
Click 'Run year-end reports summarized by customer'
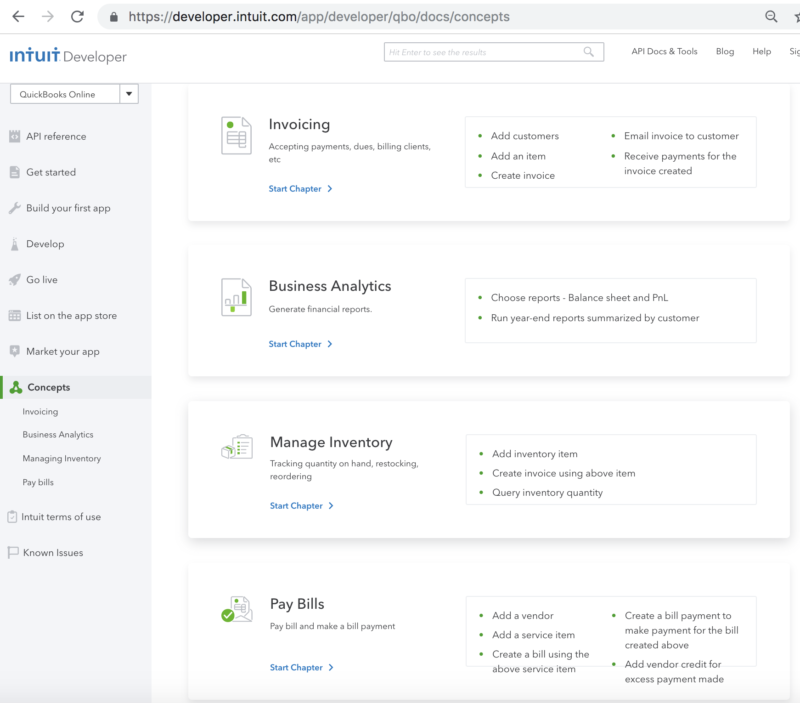pyautogui.click(x=595, y=318)
